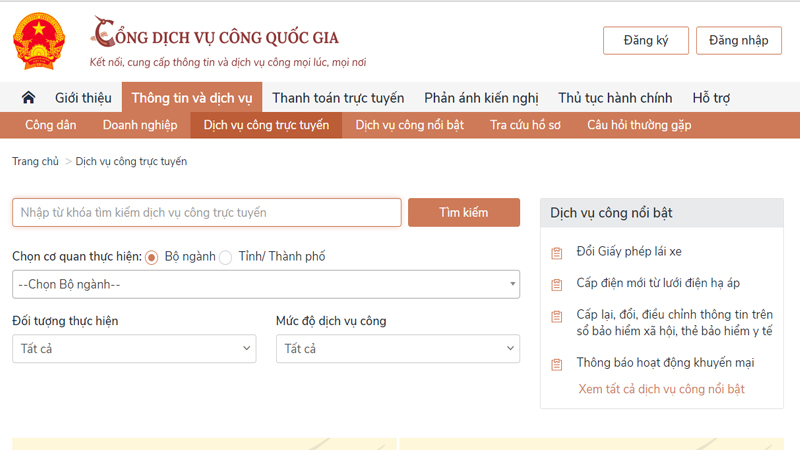Image resolution: width=800 pixels, height=450 pixels.
Task: Select the Bộ ngành radio button
Action: pyautogui.click(x=152, y=257)
